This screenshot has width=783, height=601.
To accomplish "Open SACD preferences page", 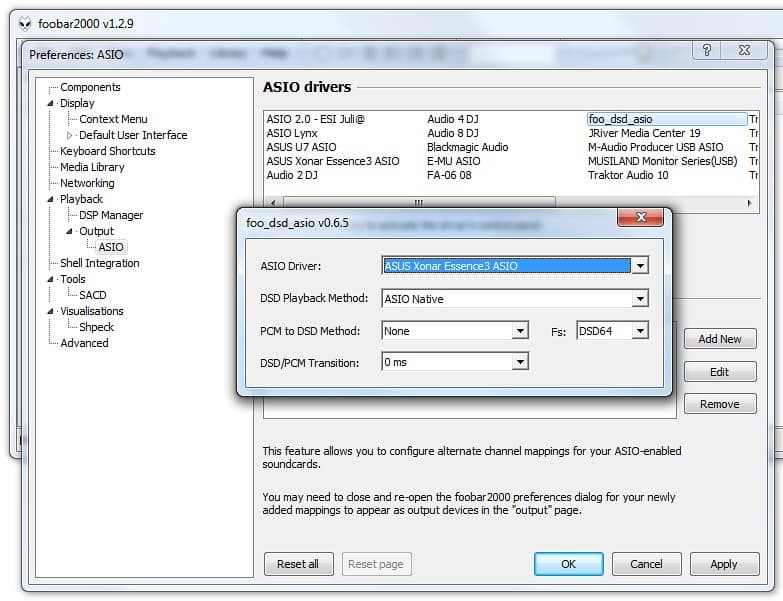I will pos(92,295).
